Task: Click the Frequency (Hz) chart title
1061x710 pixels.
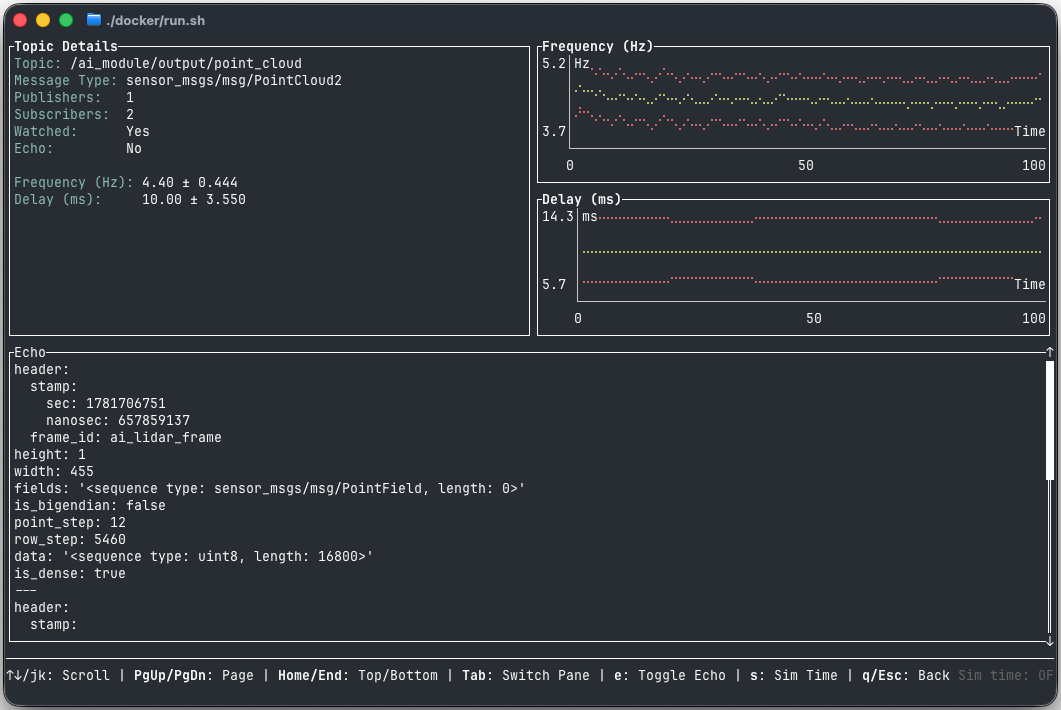Action: 597,46
